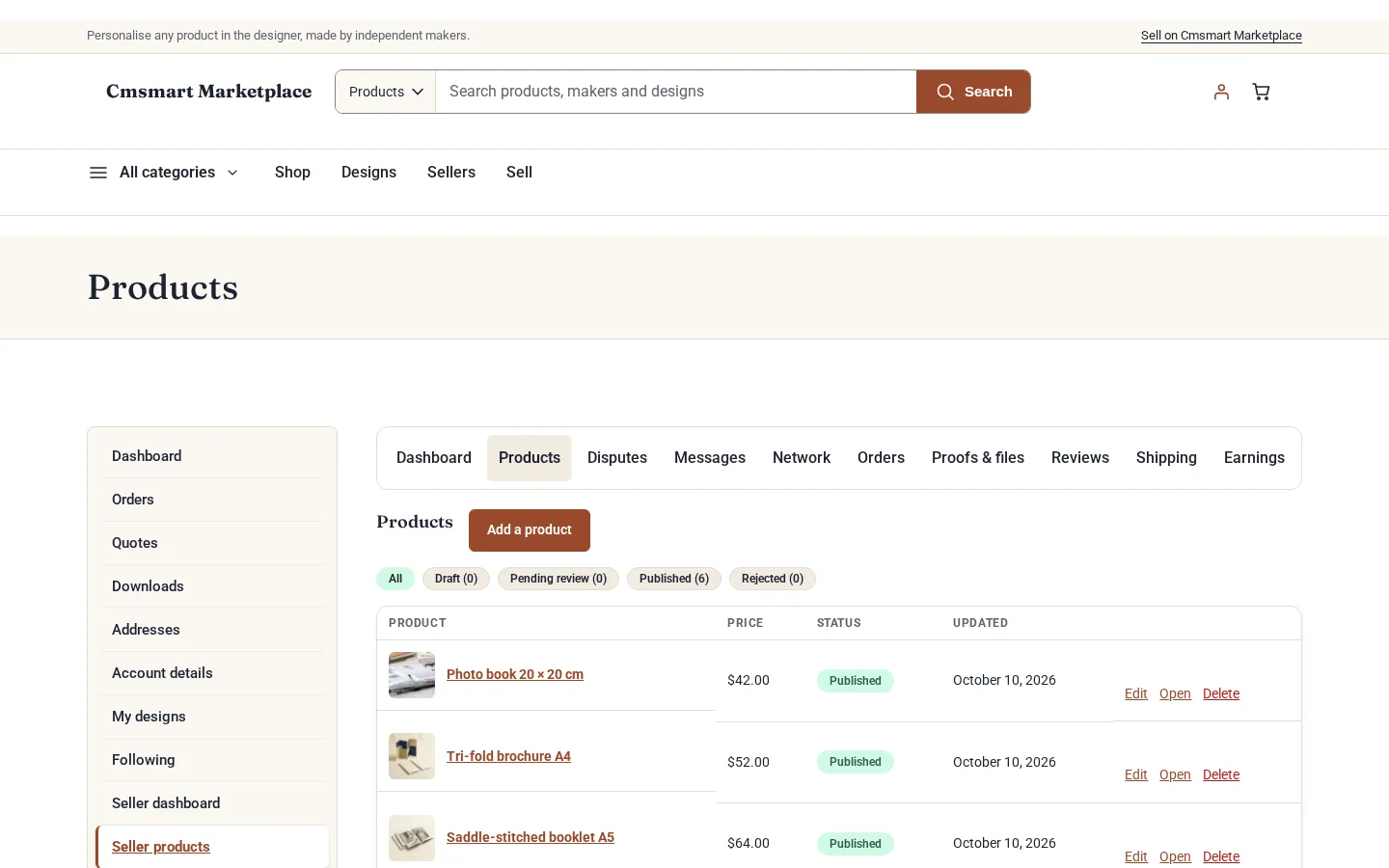The height and width of the screenshot is (868, 1389).
Task: Filter products by Pending review (0)
Action: pos(558,579)
